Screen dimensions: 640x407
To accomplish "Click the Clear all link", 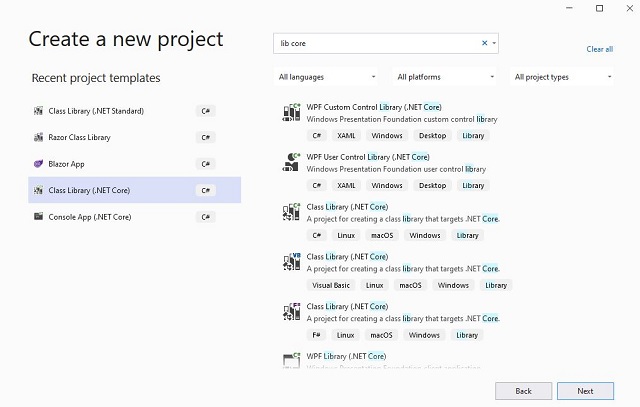I will [x=600, y=49].
